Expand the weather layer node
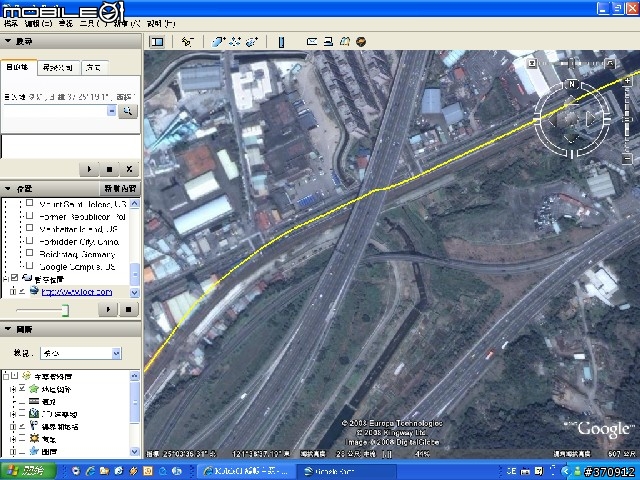The width and height of the screenshot is (640, 480). coord(13,439)
